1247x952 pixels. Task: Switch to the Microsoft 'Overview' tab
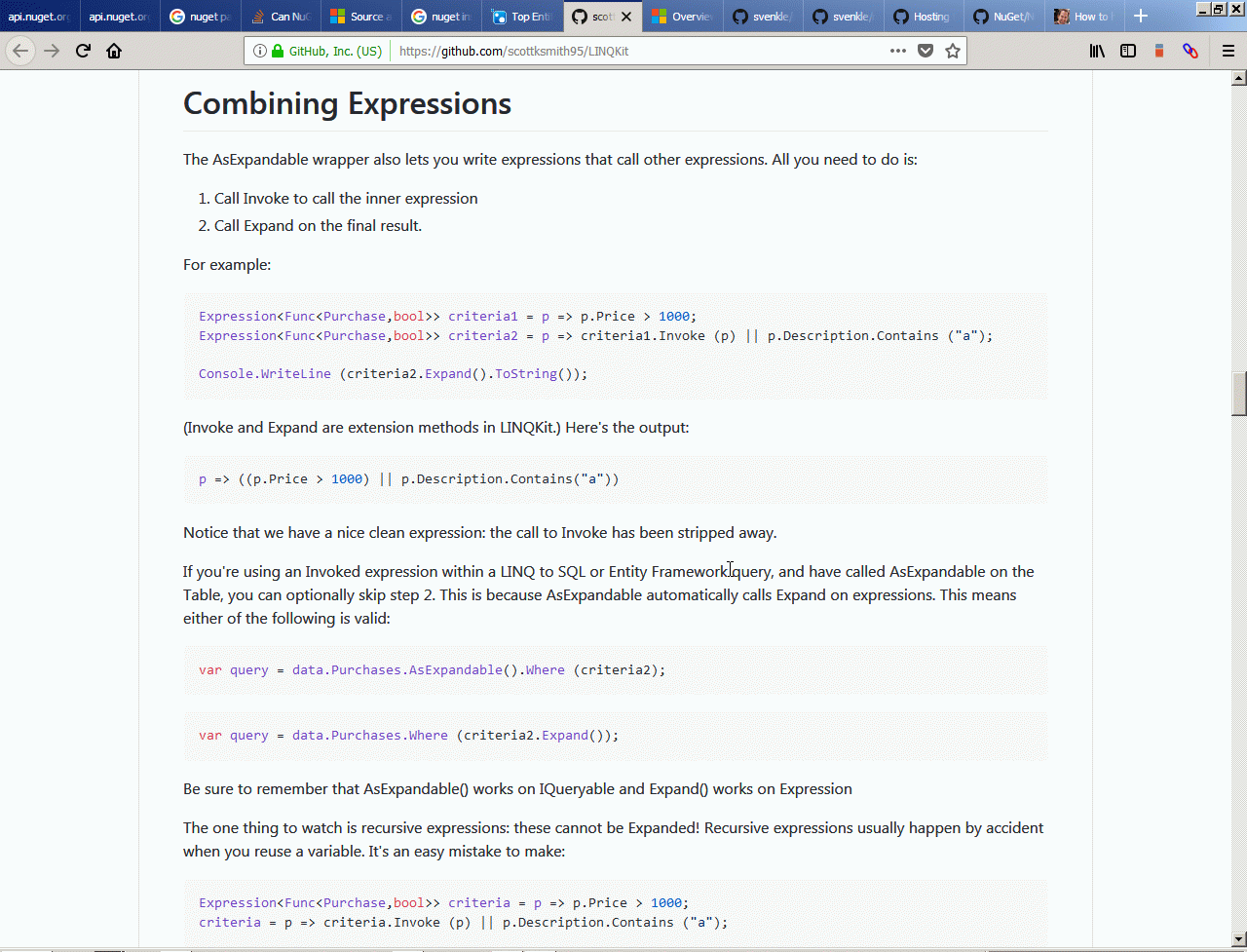(684, 17)
